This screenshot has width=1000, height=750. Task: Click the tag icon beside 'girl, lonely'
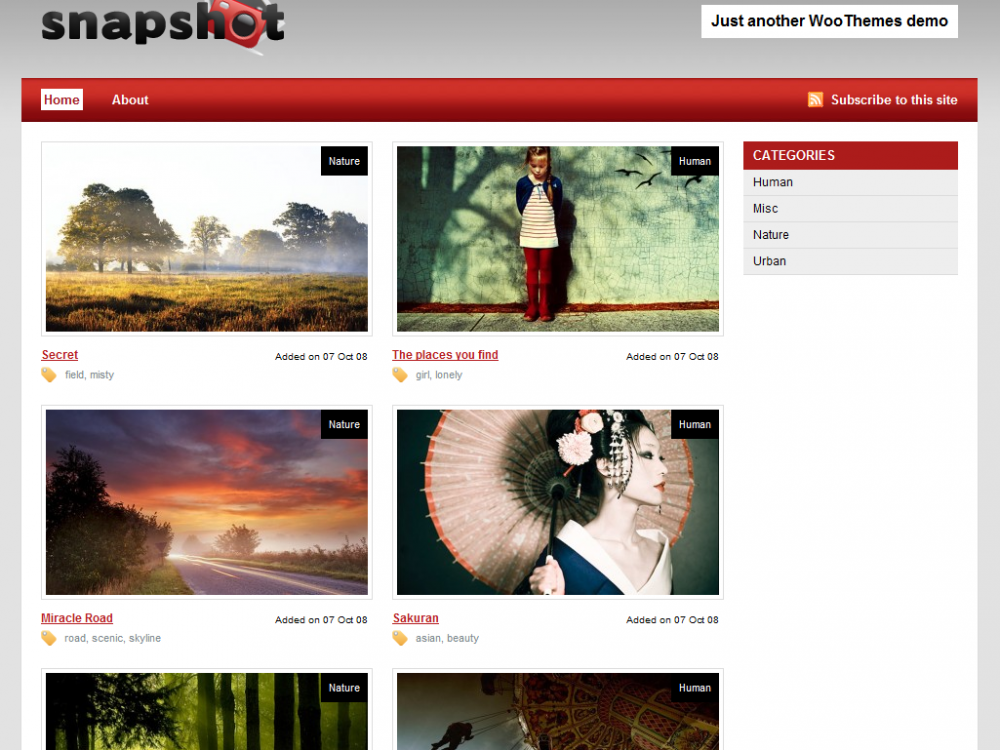(400, 375)
